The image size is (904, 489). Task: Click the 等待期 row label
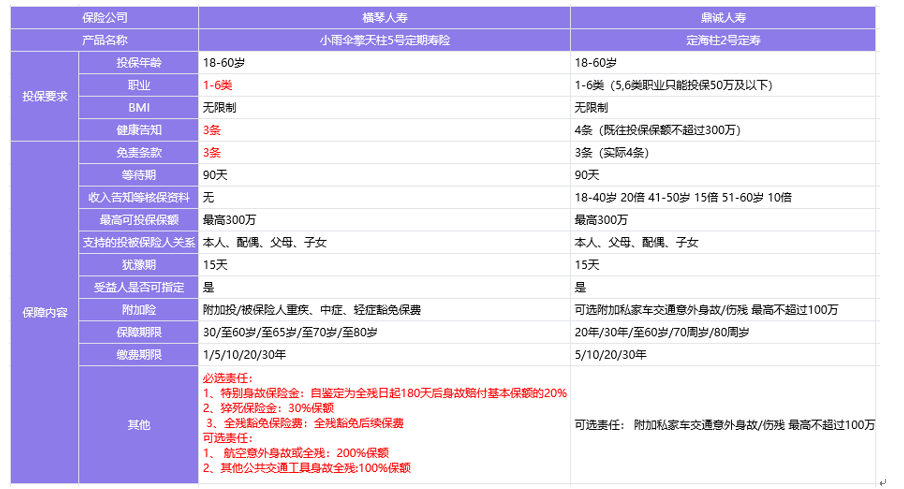point(138,175)
